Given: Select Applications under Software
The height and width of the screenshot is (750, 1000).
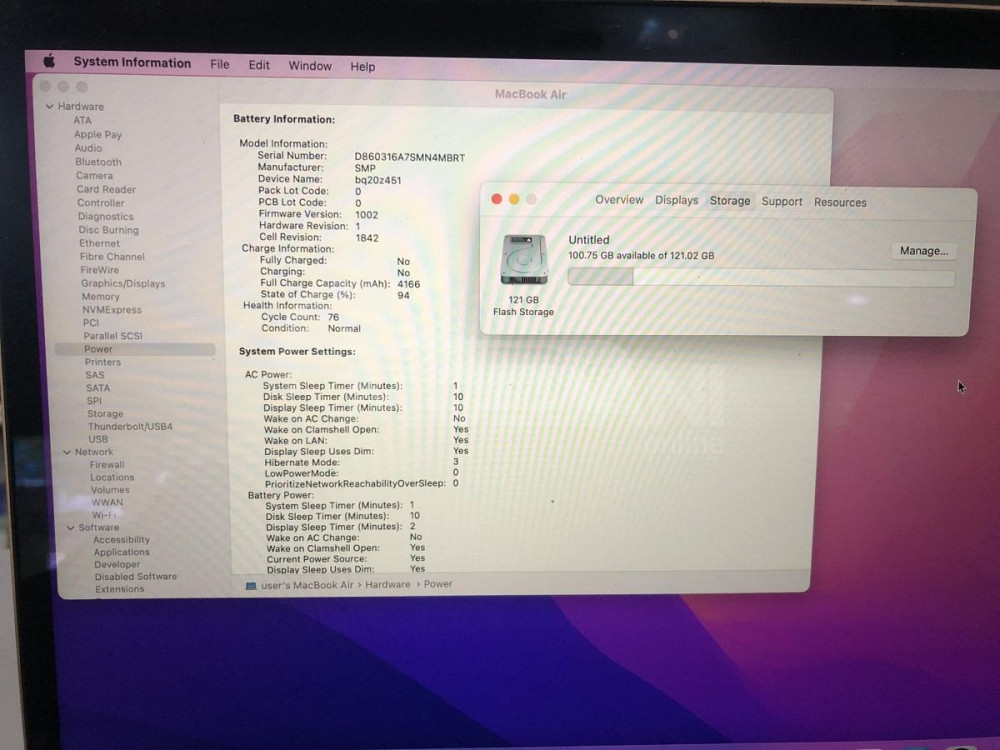Looking at the screenshot, I should (121, 551).
